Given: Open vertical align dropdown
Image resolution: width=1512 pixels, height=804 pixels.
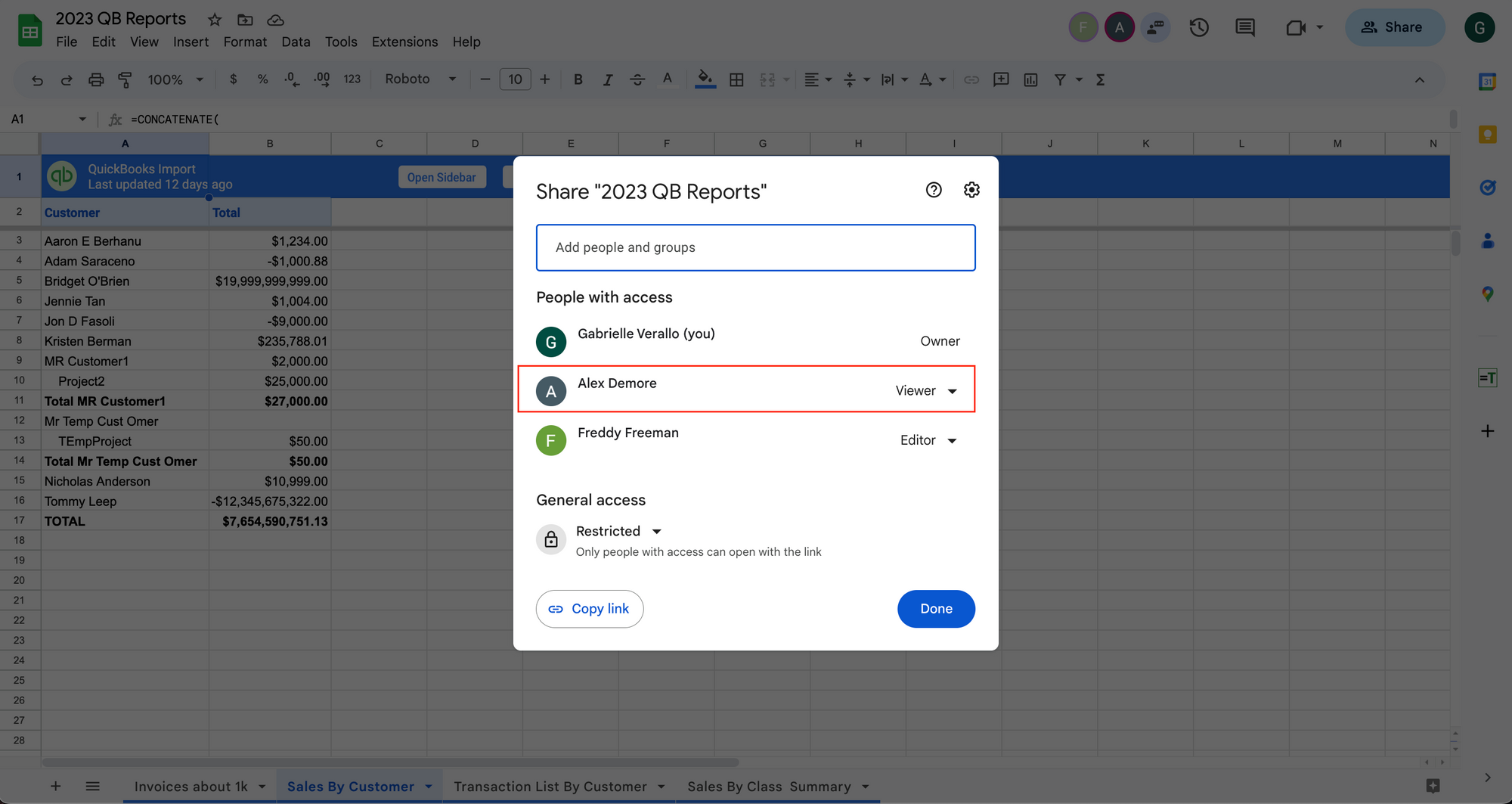Looking at the screenshot, I should [856, 79].
